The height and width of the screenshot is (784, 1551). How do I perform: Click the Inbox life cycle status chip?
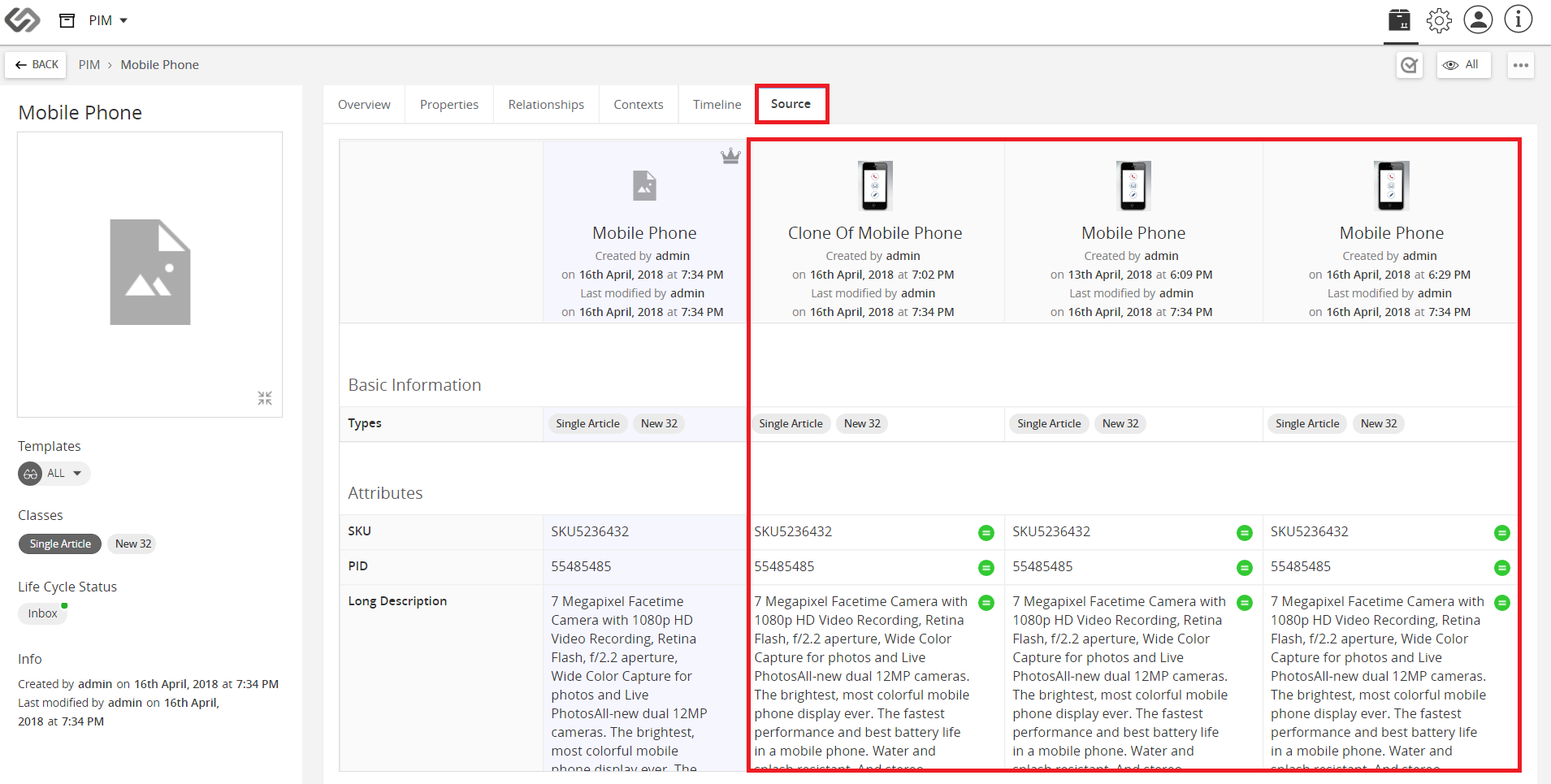[43, 613]
